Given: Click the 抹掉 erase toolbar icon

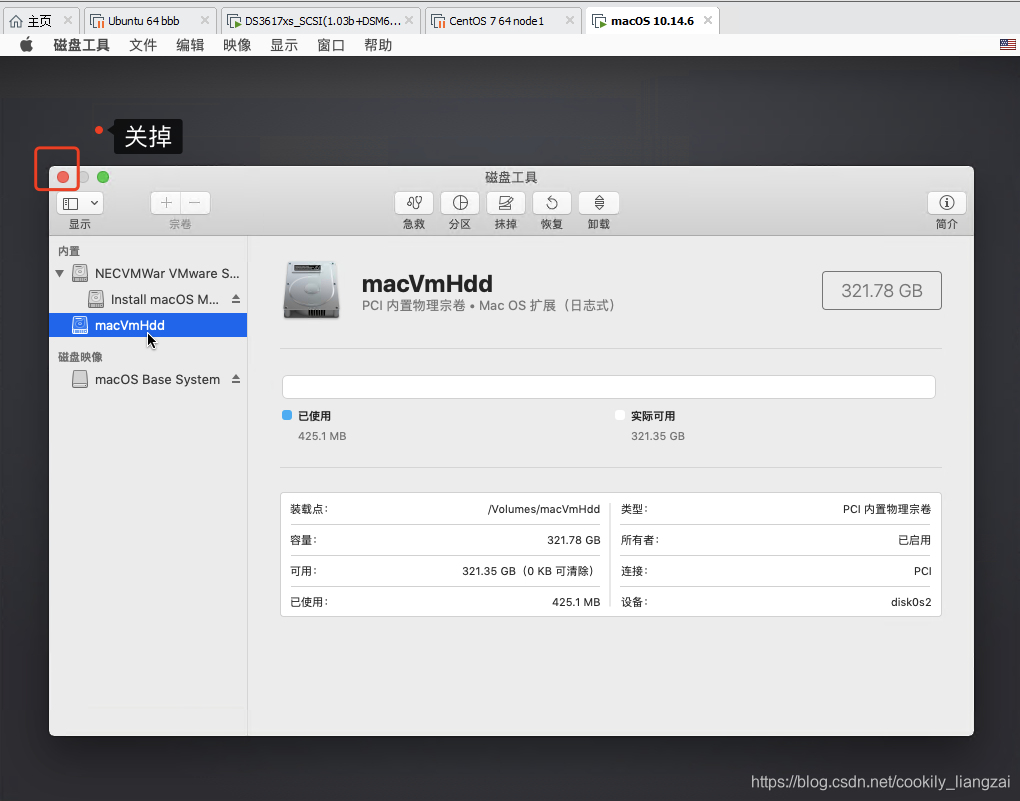Looking at the screenshot, I should point(505,203).
